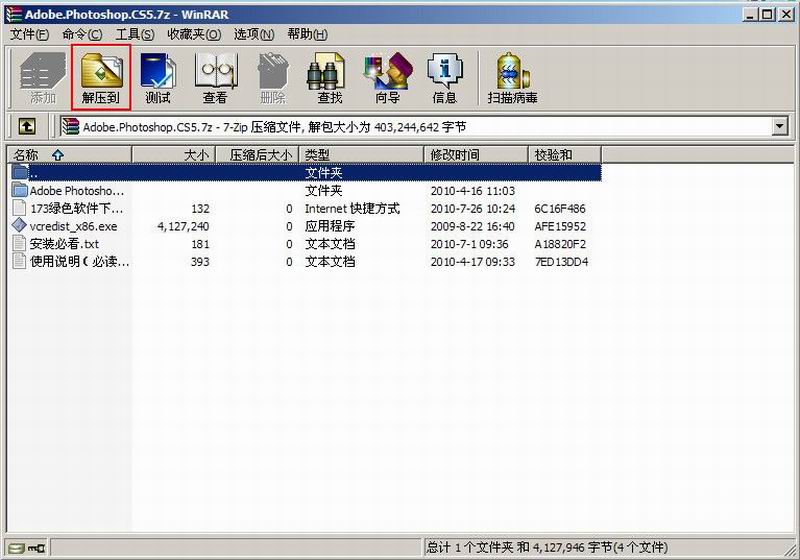Screen dimensions: 800x560
Task: Select the 使用说明（必读... file name
Action: 79,262
